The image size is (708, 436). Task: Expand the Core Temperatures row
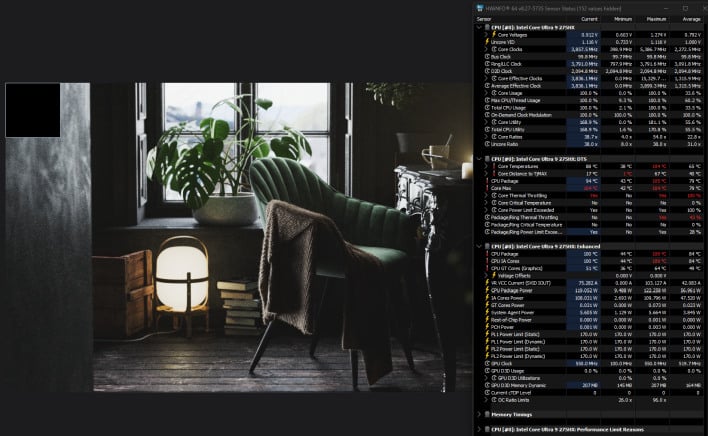pos(486,166)
